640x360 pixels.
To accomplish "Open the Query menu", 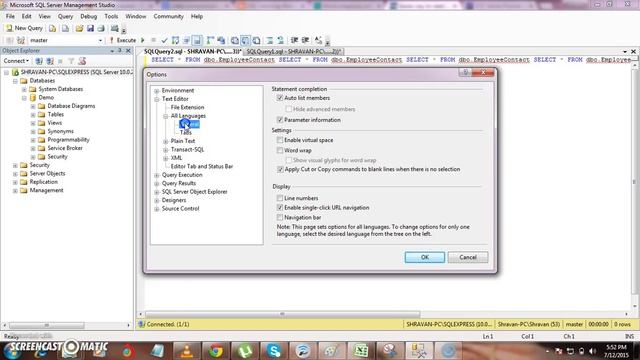I will pos(65,16).
